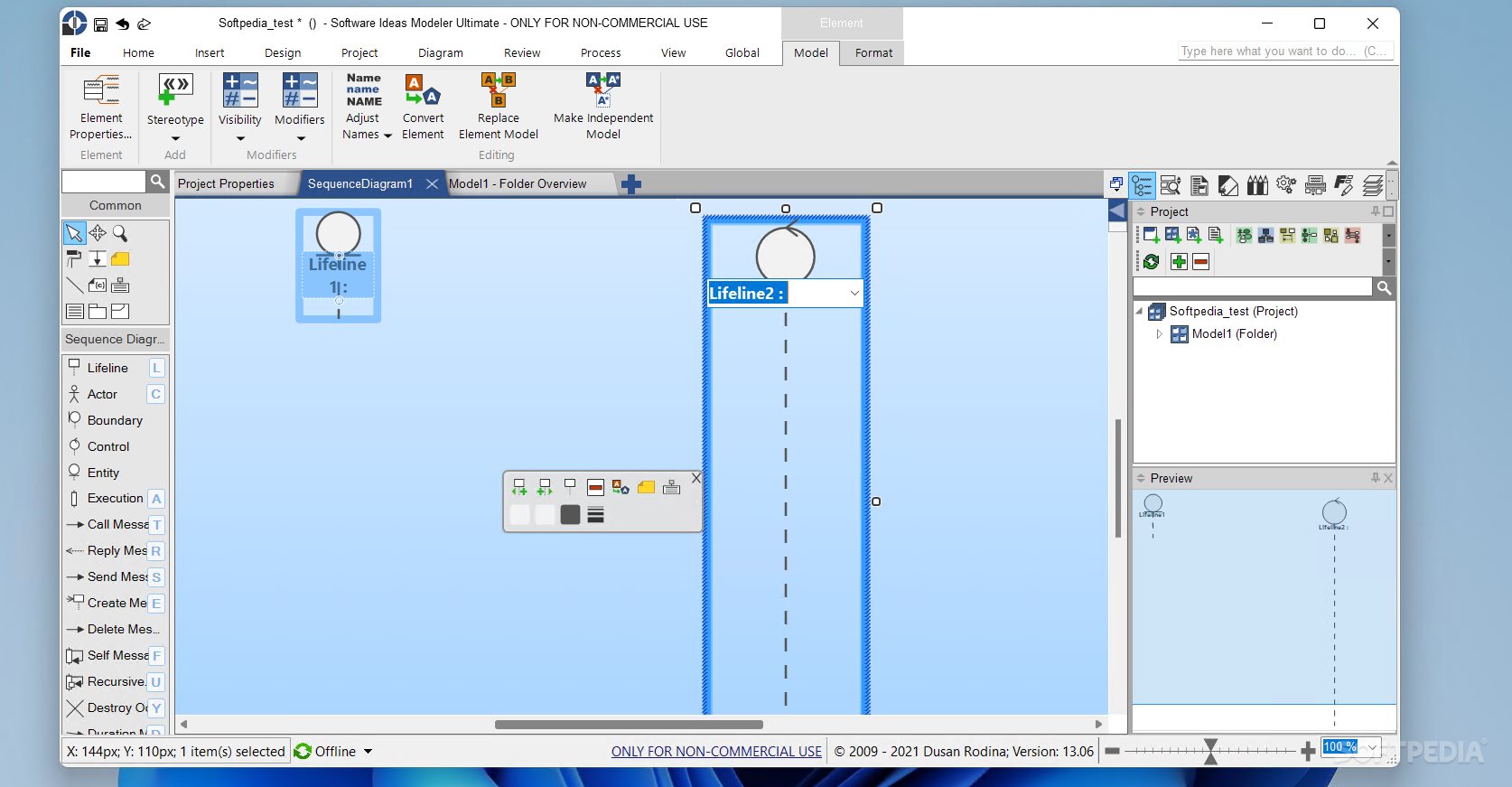Open line thickness option in popup toolbar
The width and height of the screenshot is (1512, 787).
tap(595, 515)
